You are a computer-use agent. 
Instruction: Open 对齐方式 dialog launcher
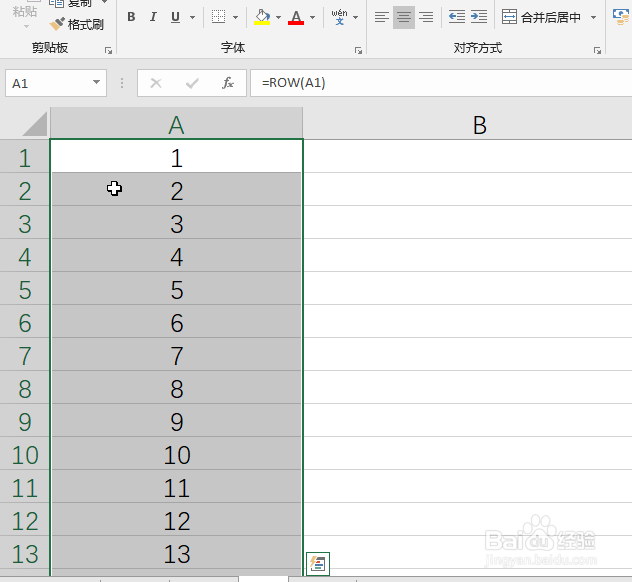(597, 50)
